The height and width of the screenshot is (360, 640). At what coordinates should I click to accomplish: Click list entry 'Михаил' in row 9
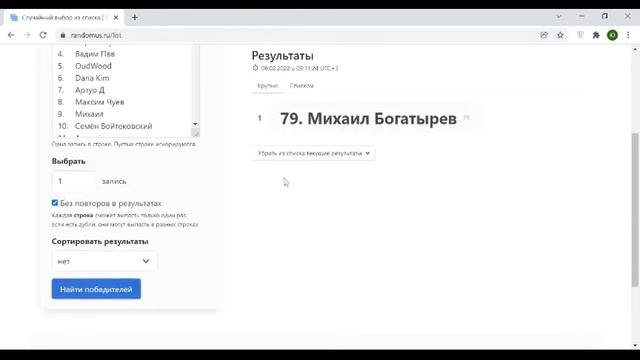(89, 114)
